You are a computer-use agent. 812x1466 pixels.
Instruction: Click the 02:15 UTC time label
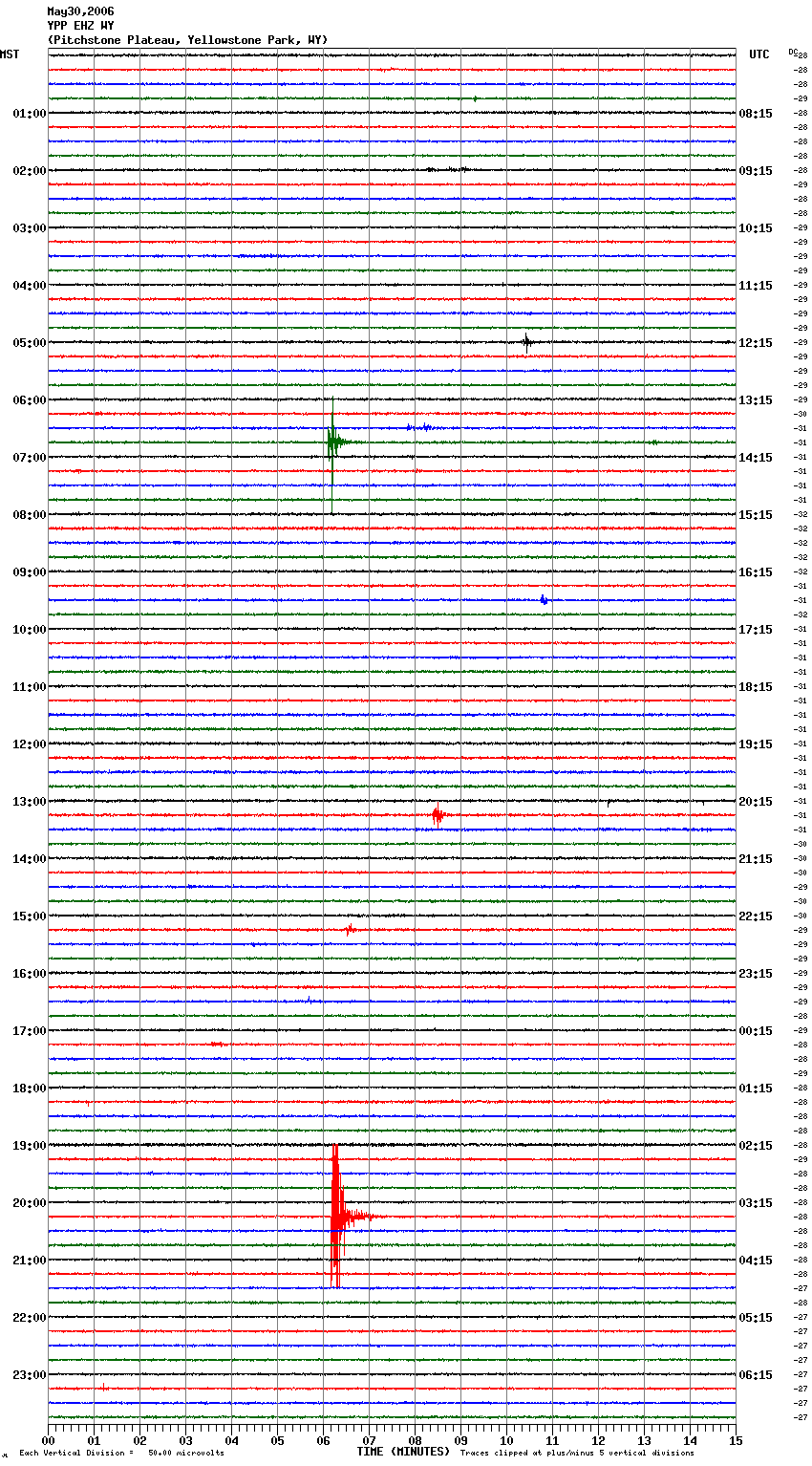[x=756, y=1146]
